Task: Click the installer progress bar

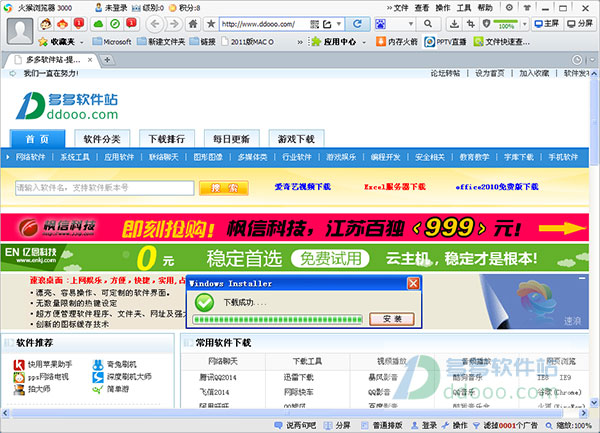Action: point(278,319)
